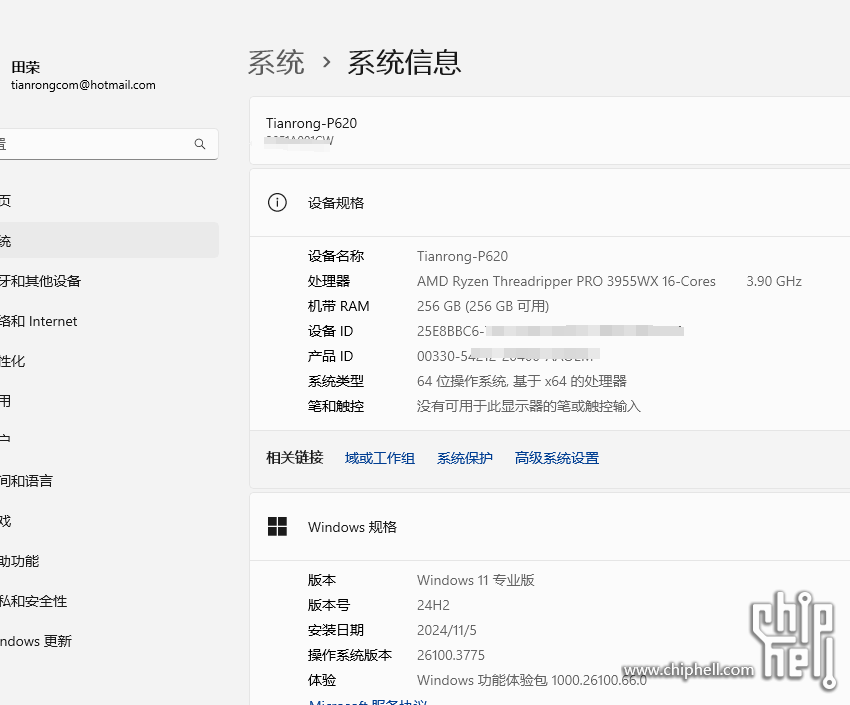The width and height of the screenshot is (850, 705).
Task: Open the 域或工作组 link
Action: (x=379, y=458)
